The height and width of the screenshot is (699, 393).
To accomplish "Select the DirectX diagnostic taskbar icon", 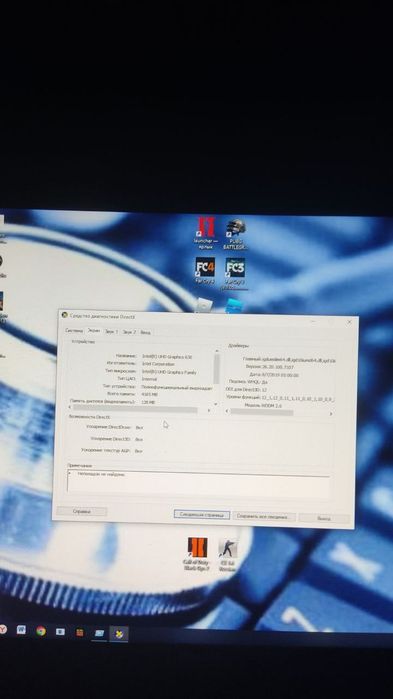I will [119, 634].
